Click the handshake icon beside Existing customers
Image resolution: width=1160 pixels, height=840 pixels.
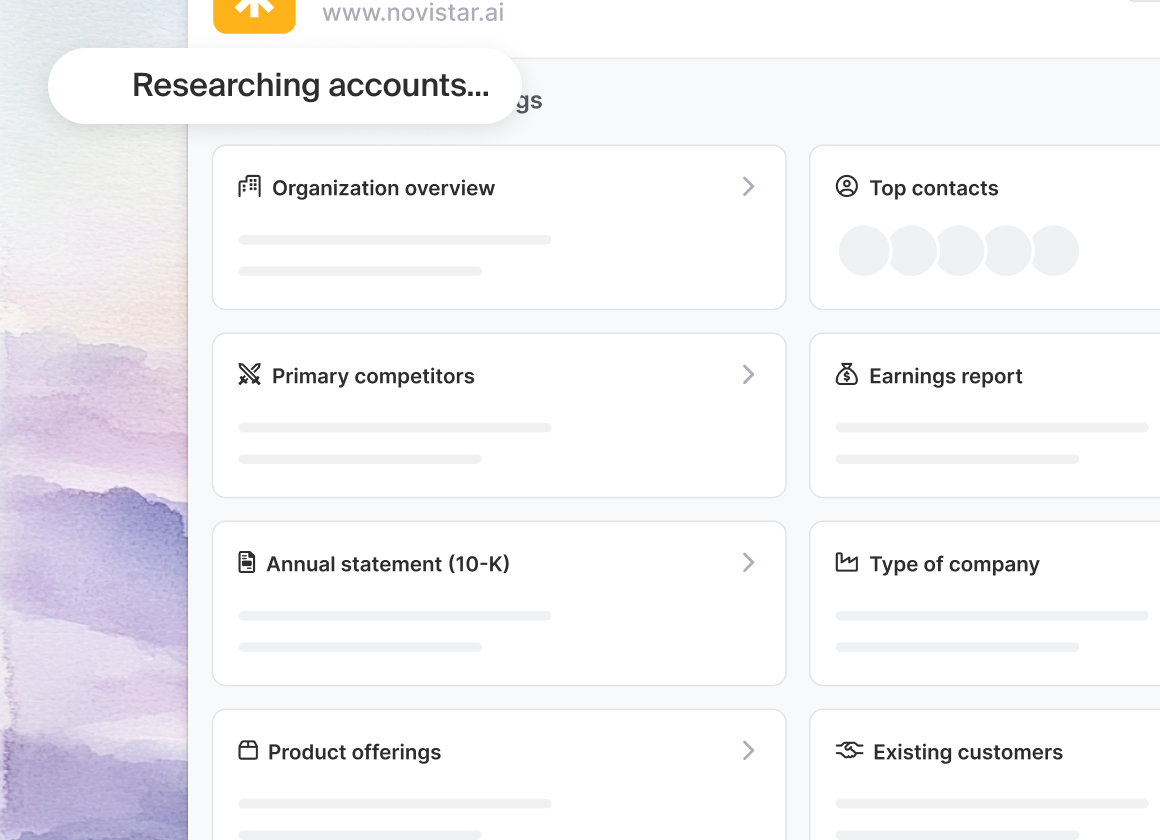tap(849, 750)
